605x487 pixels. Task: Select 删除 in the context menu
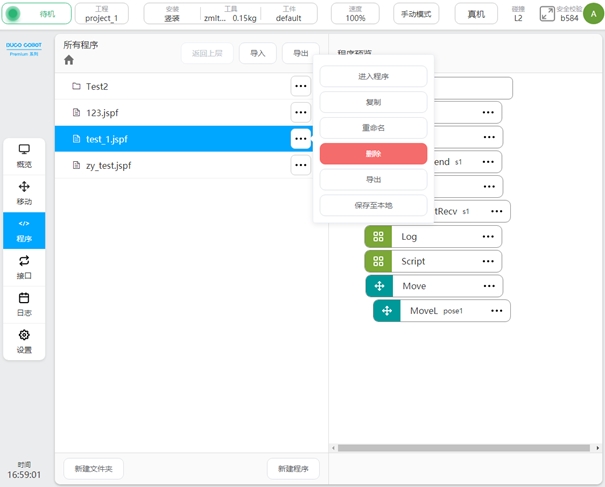[373, 154]
